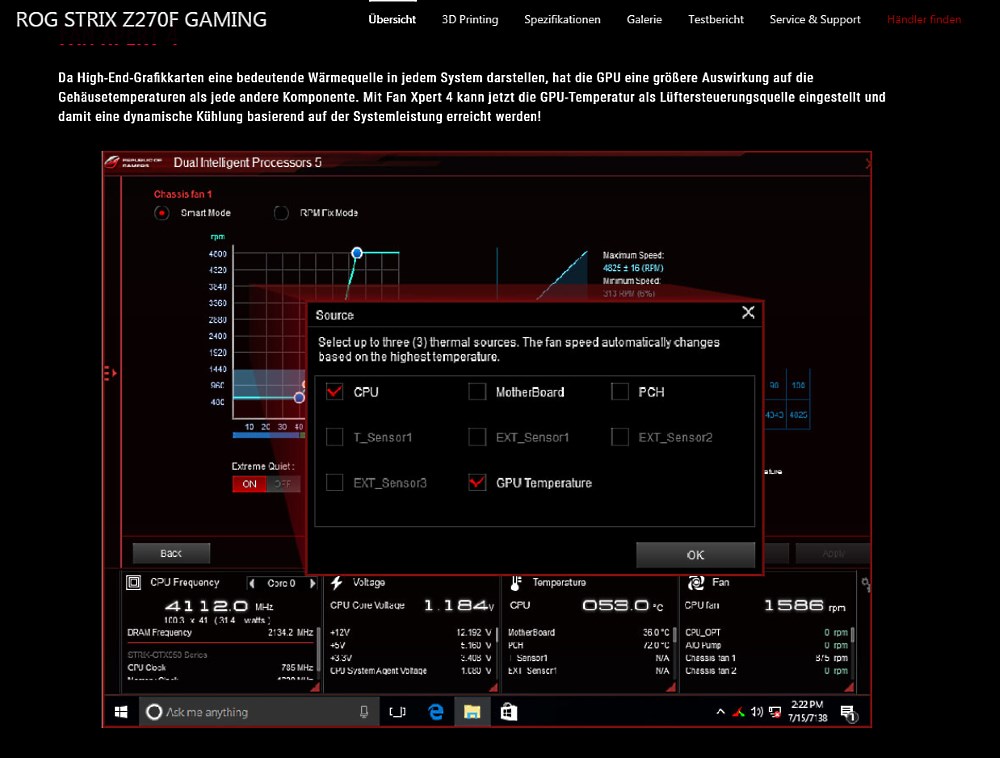Expand the Voltage panel corner triangle
The height and width of the screenshot is (758, 1000).
pos(493,687)
